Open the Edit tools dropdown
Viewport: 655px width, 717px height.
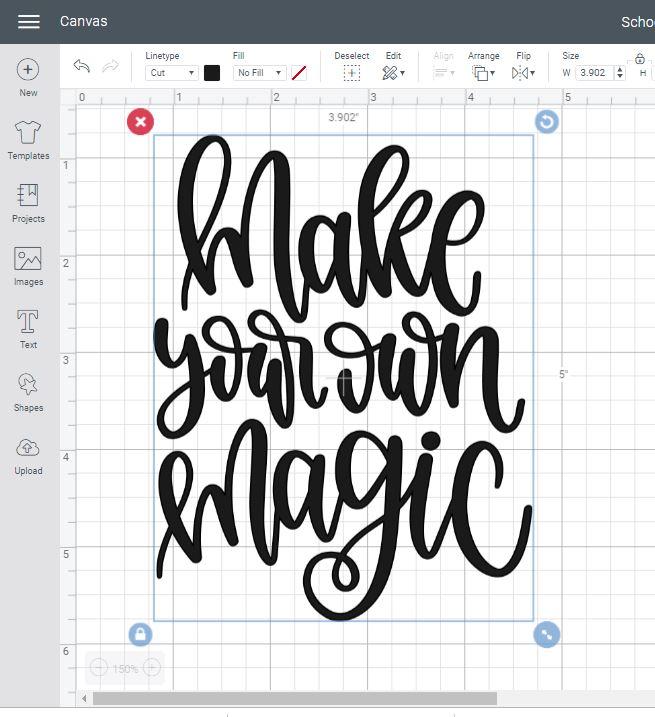pyautogui.click(x=393, y=73)
